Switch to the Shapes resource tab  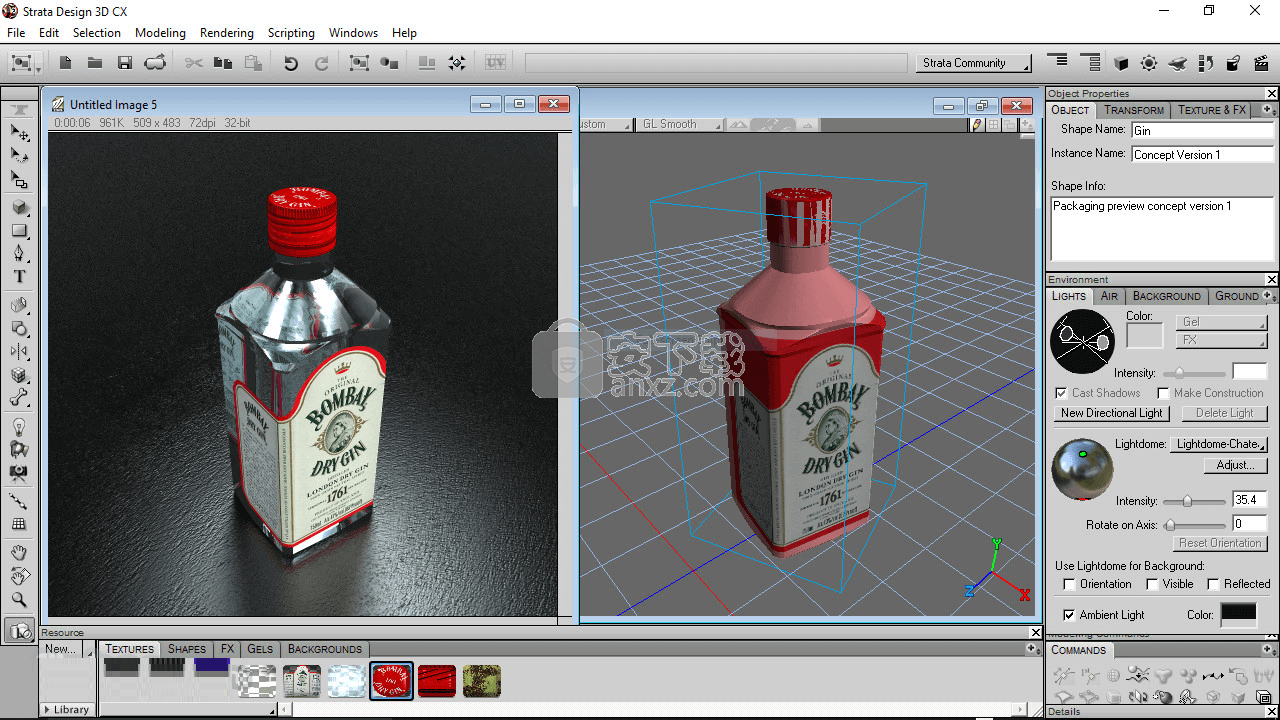pos(186,649)
